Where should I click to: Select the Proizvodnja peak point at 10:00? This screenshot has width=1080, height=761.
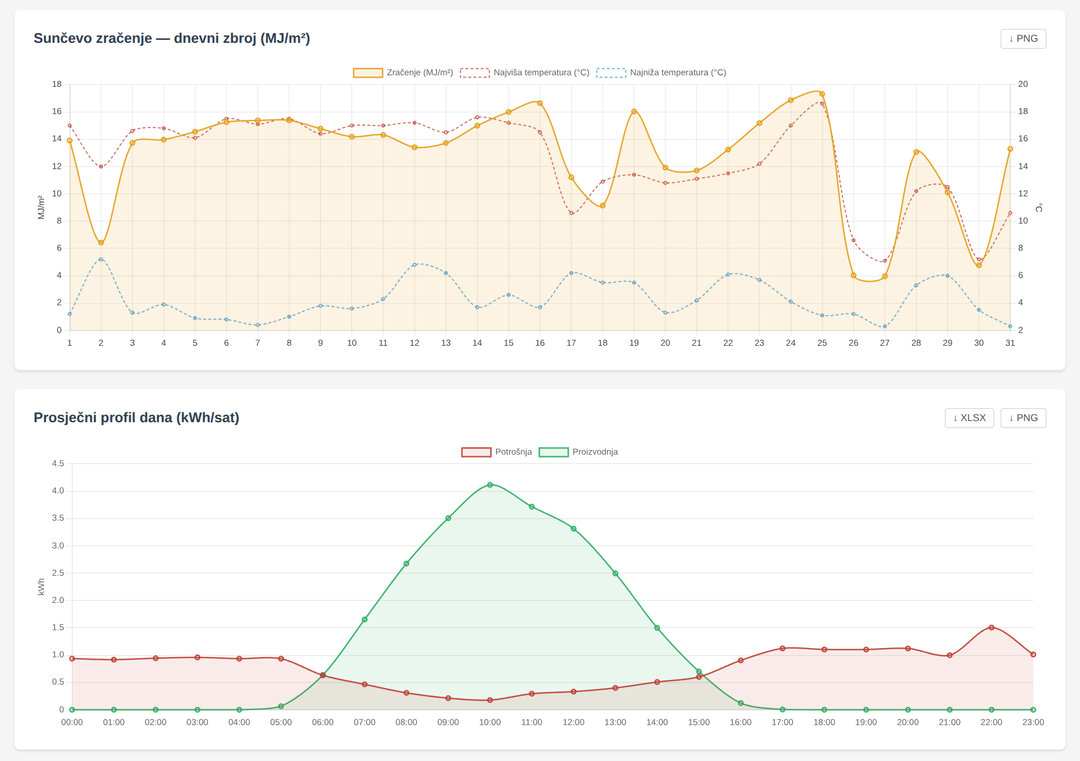coord(490,485)
